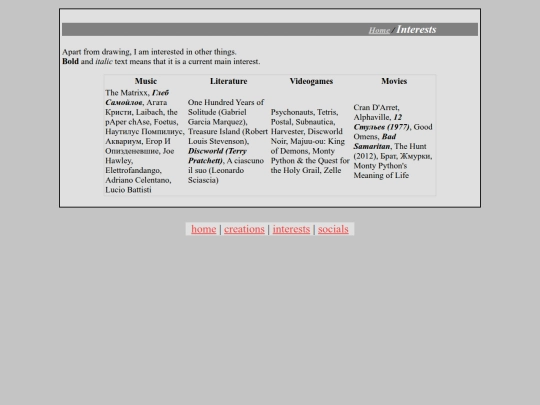Click the text 'il suo (Leonardo'
This screenshot has width=540, height=405.
click(216, 170)
